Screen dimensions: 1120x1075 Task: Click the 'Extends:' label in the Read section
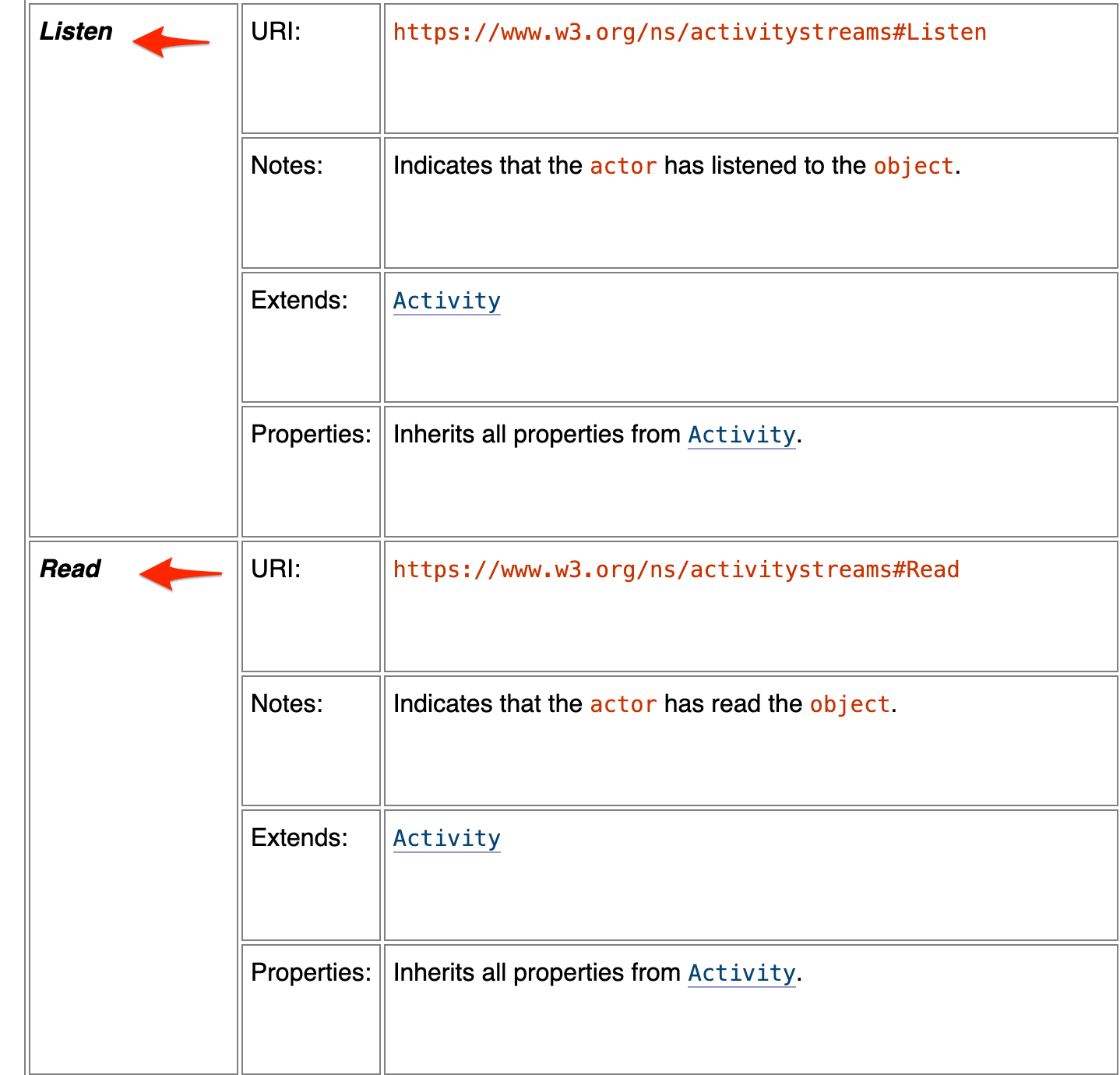point(299,838)
